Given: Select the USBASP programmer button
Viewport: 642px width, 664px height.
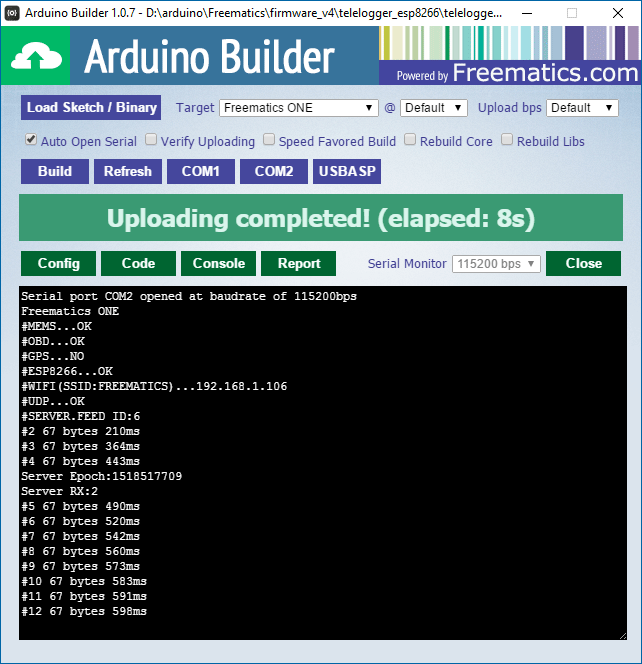Looking at the screenshot, I should click(x=347, y=172).
